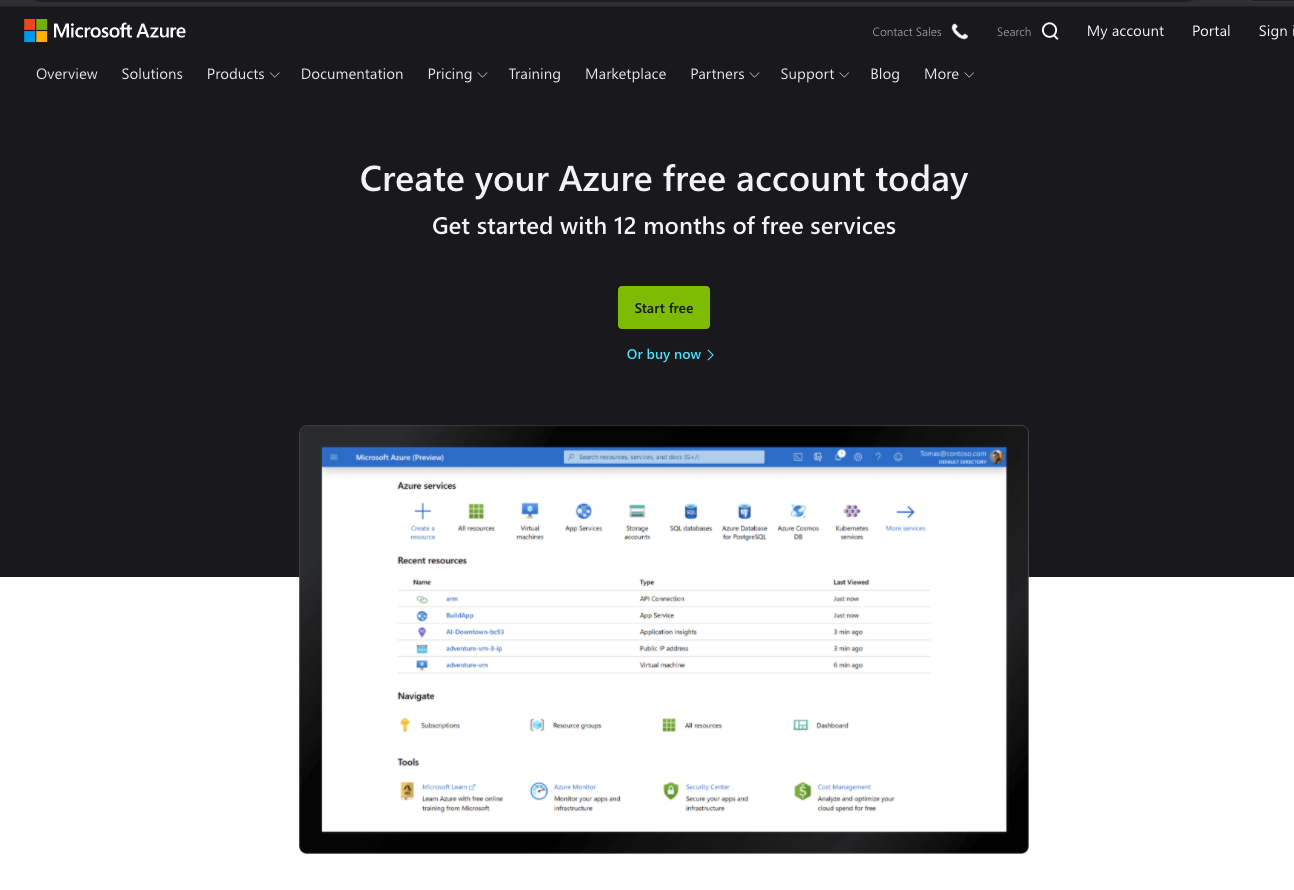Click the Azure Monitor gauge icon
Viewport: 1294px width, 890px height.
539,791
